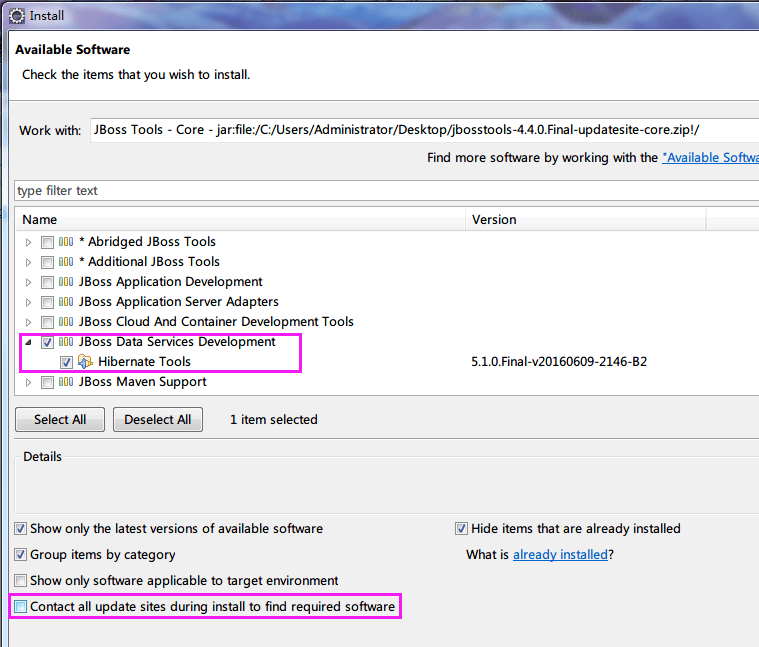Image resolution: width=759 pixels, height=647 pixels.
Task: Click the category icon beside JBoss Maven Support
Action: click(x=66, y=382)
